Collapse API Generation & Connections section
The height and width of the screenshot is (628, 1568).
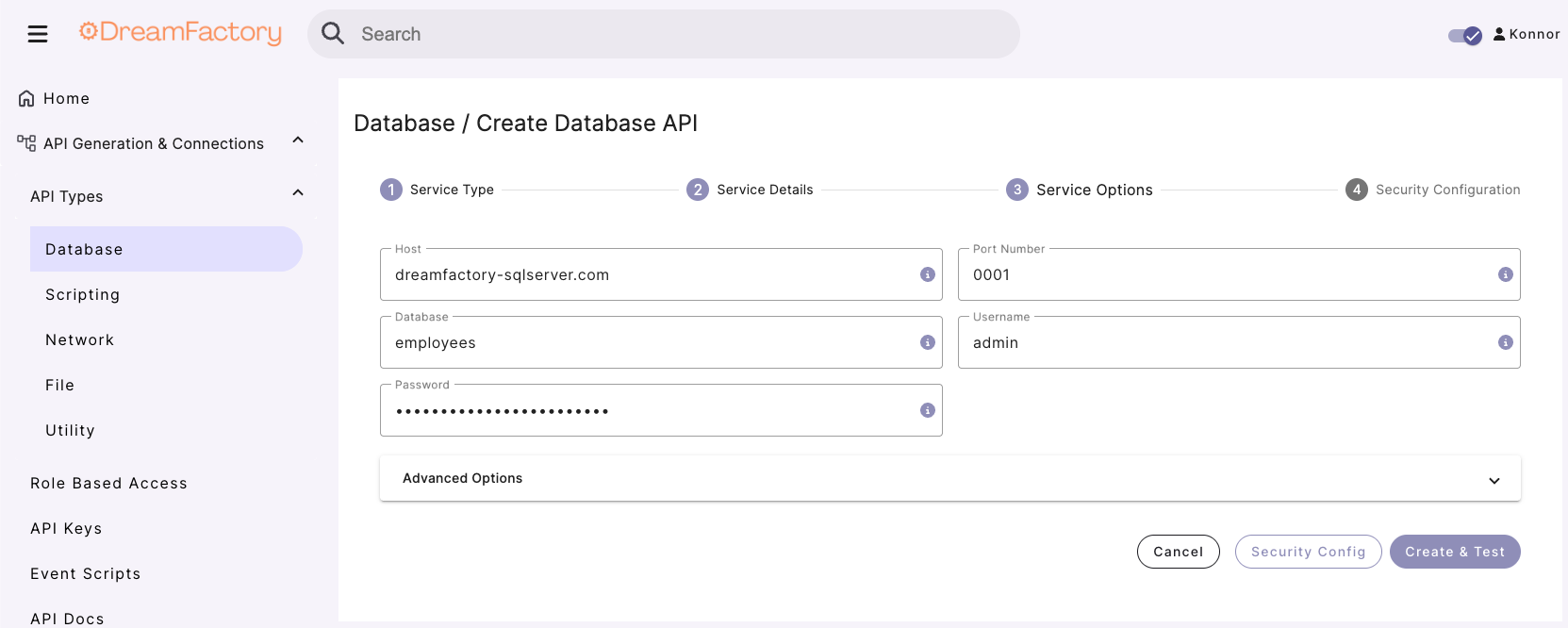(x=298, y=140)
